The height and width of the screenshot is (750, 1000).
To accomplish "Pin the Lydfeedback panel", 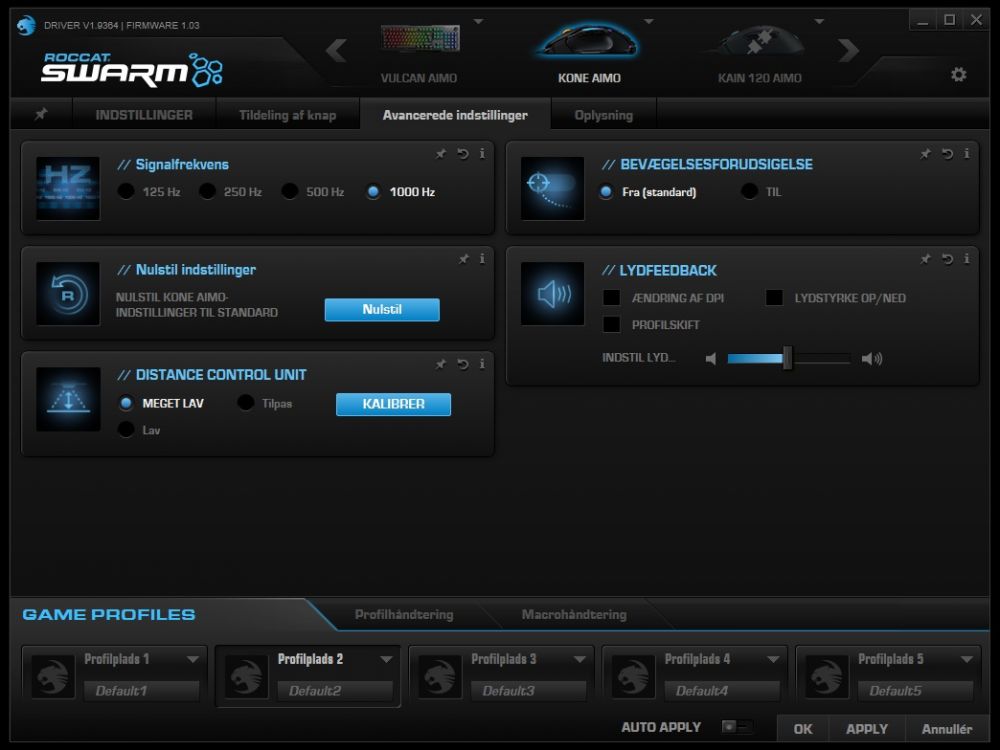I will 925,259.
